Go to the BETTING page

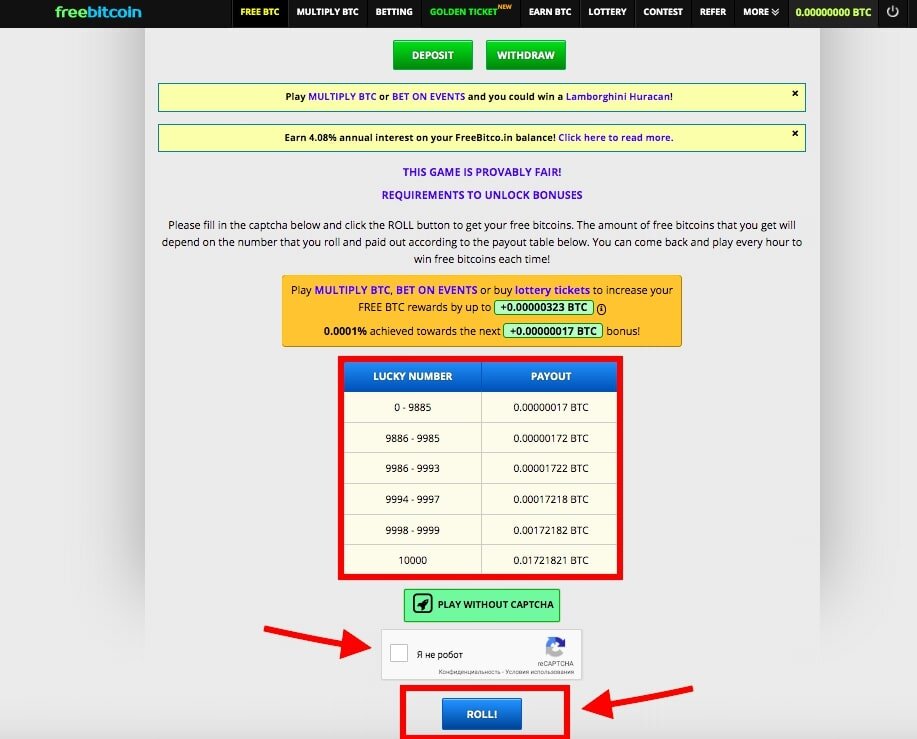coord(394,12)
